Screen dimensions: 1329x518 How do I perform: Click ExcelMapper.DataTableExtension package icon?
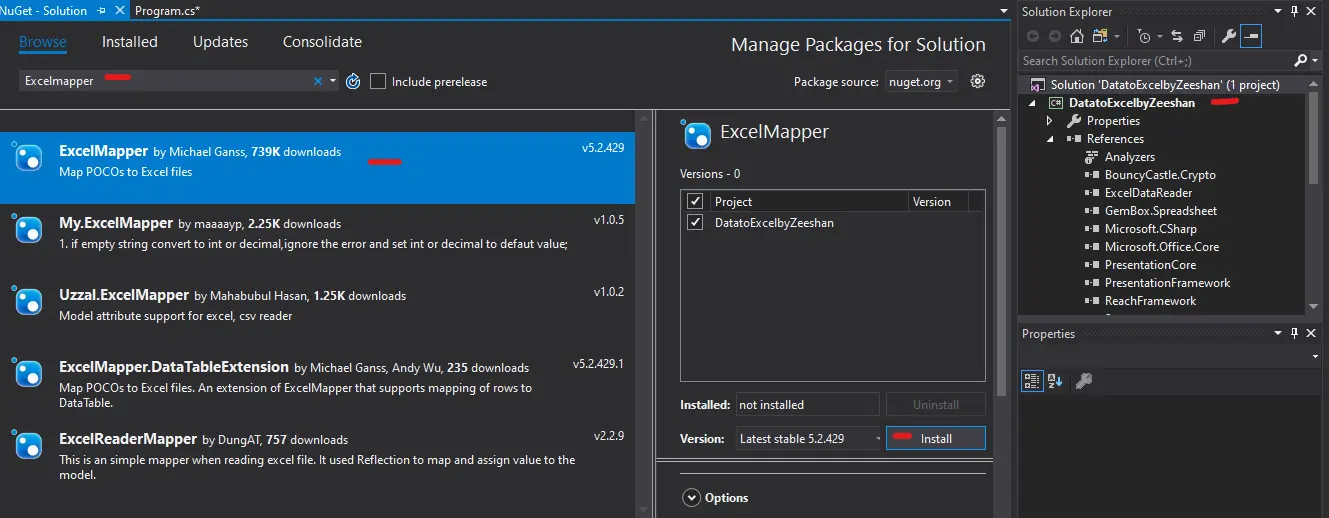(28, 373)
